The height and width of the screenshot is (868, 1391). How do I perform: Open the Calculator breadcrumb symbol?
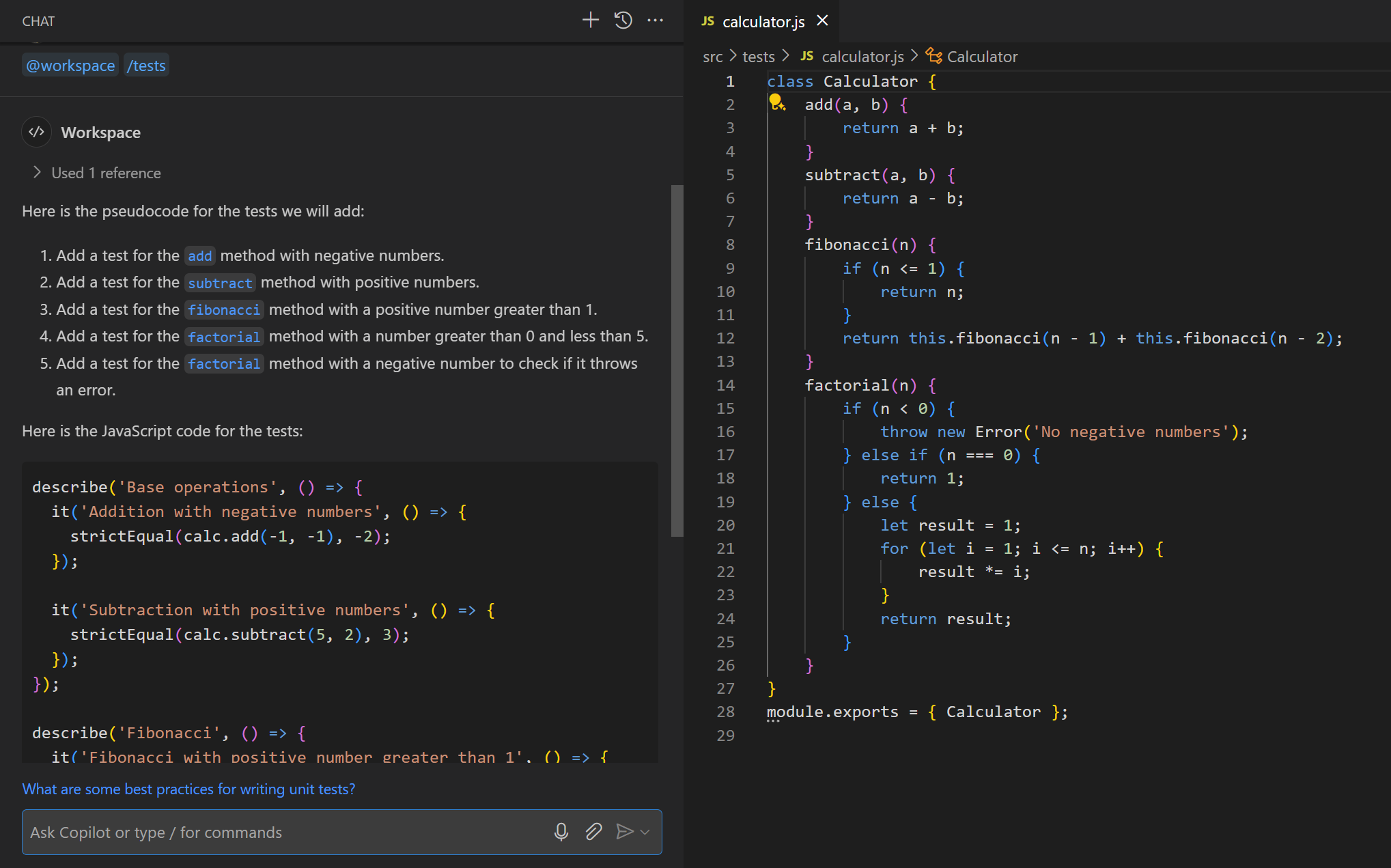click(x=981, y=57)
